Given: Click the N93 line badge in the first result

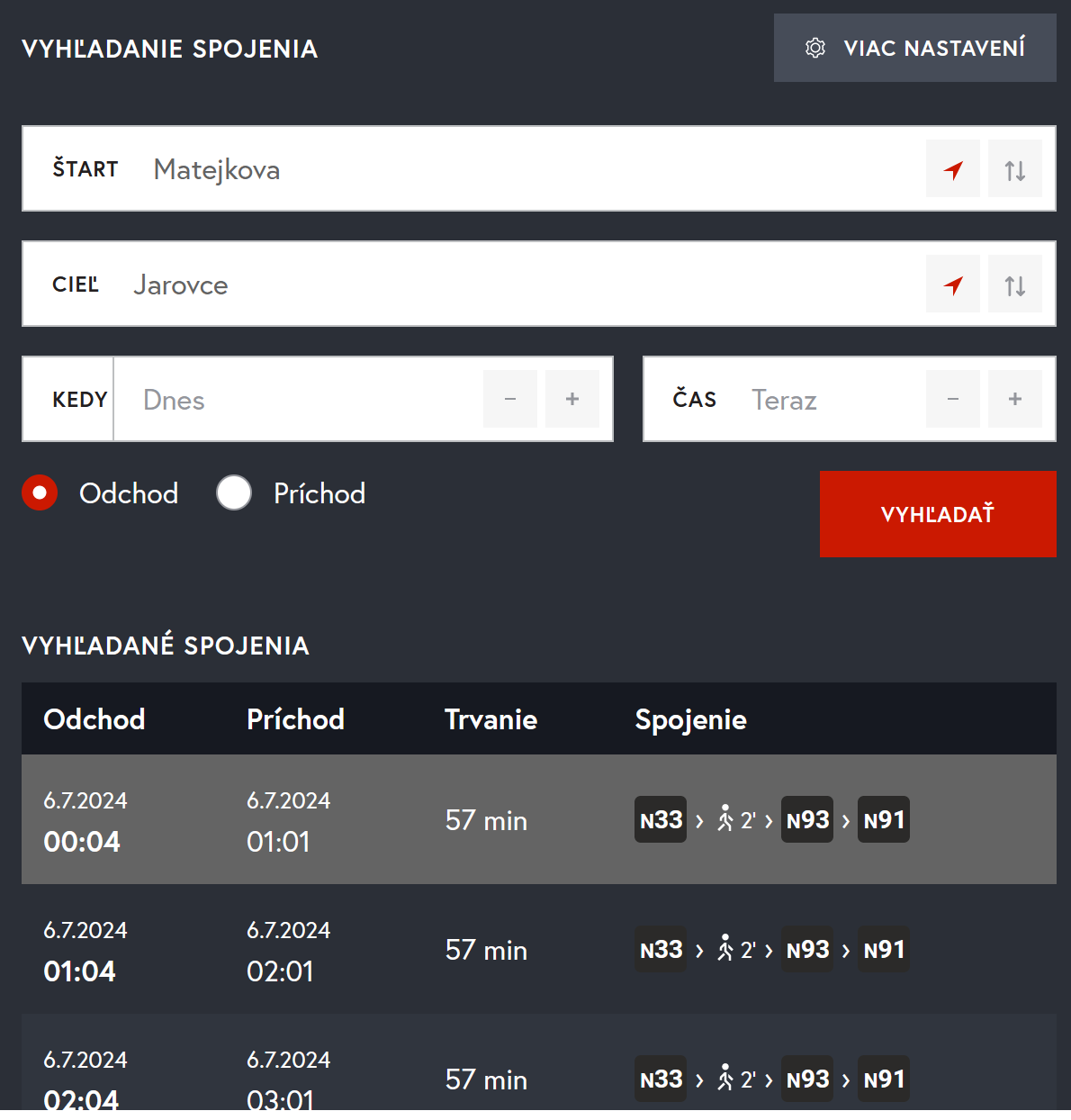Looking at the screenshot, I should pyautogui.click(x=807, y=819).
